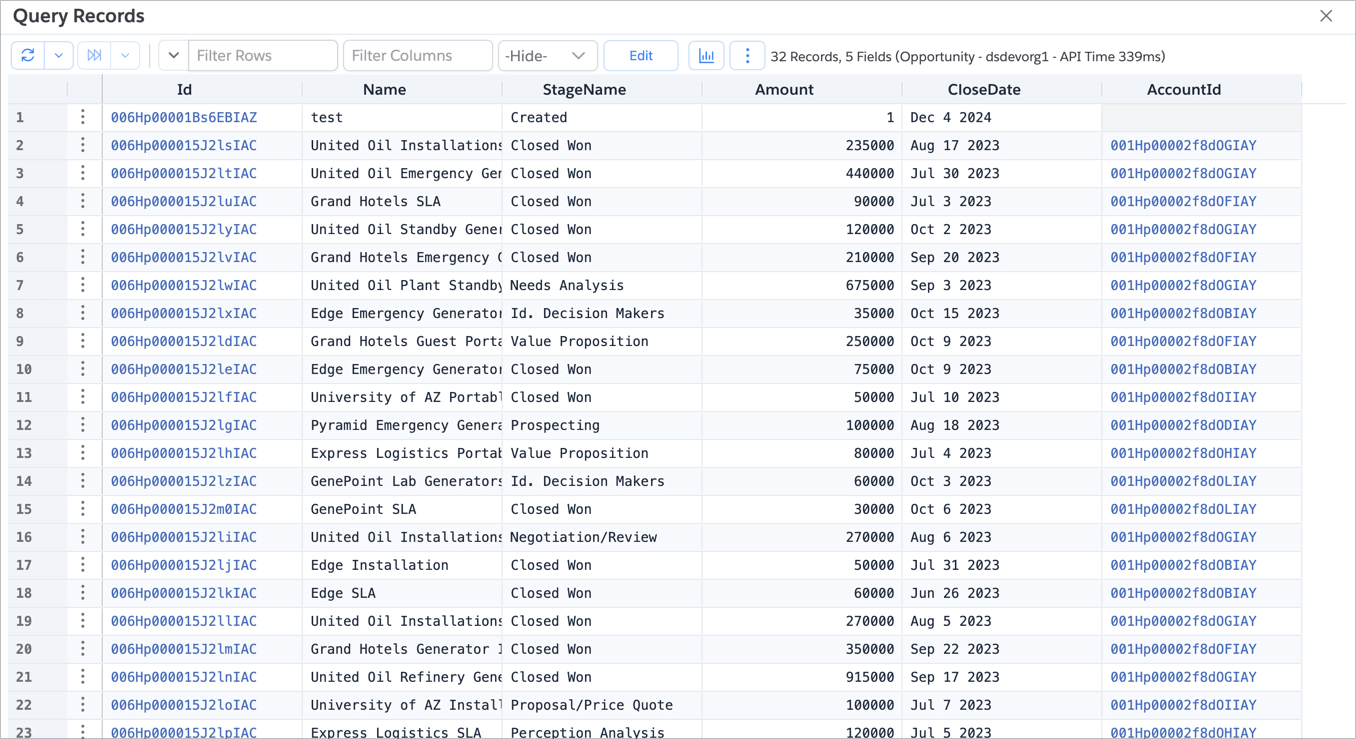Screen dimensions: 1356x739
Task: Open toolbar more-options vertical dots menu
Action: click(x=747, y=56)
